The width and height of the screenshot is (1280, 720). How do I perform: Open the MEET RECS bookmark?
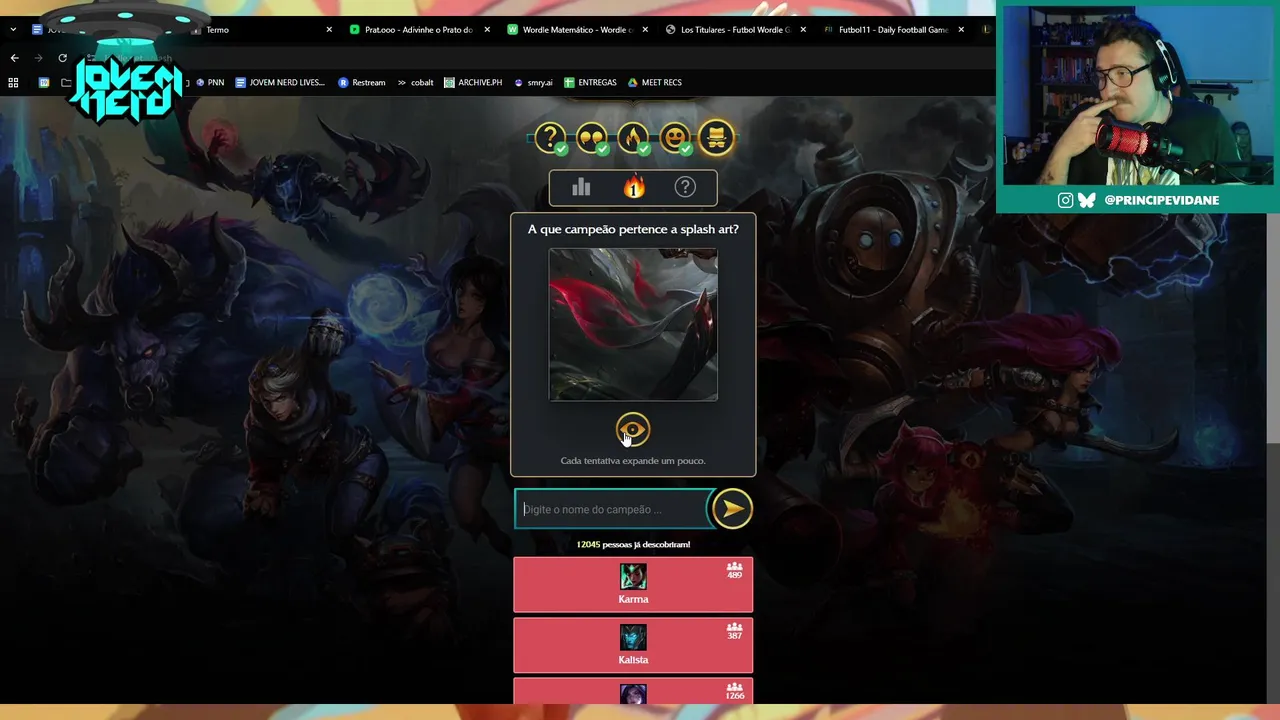[x=655, y=83]
